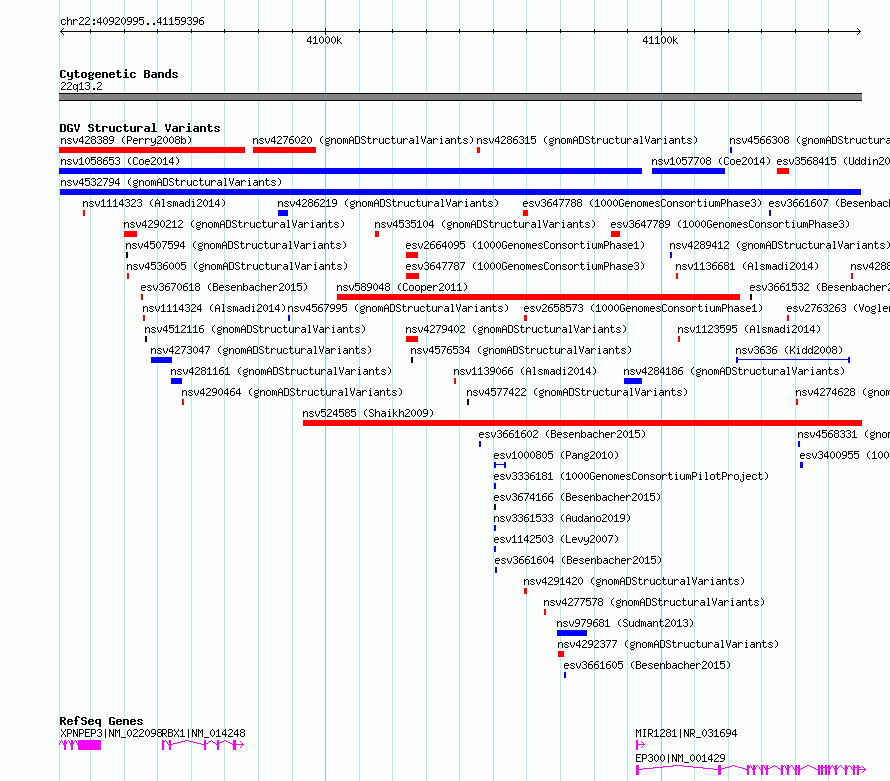
Task: Click the EP300|NM_001429 gene label
Action: click(x=680, y=758)
